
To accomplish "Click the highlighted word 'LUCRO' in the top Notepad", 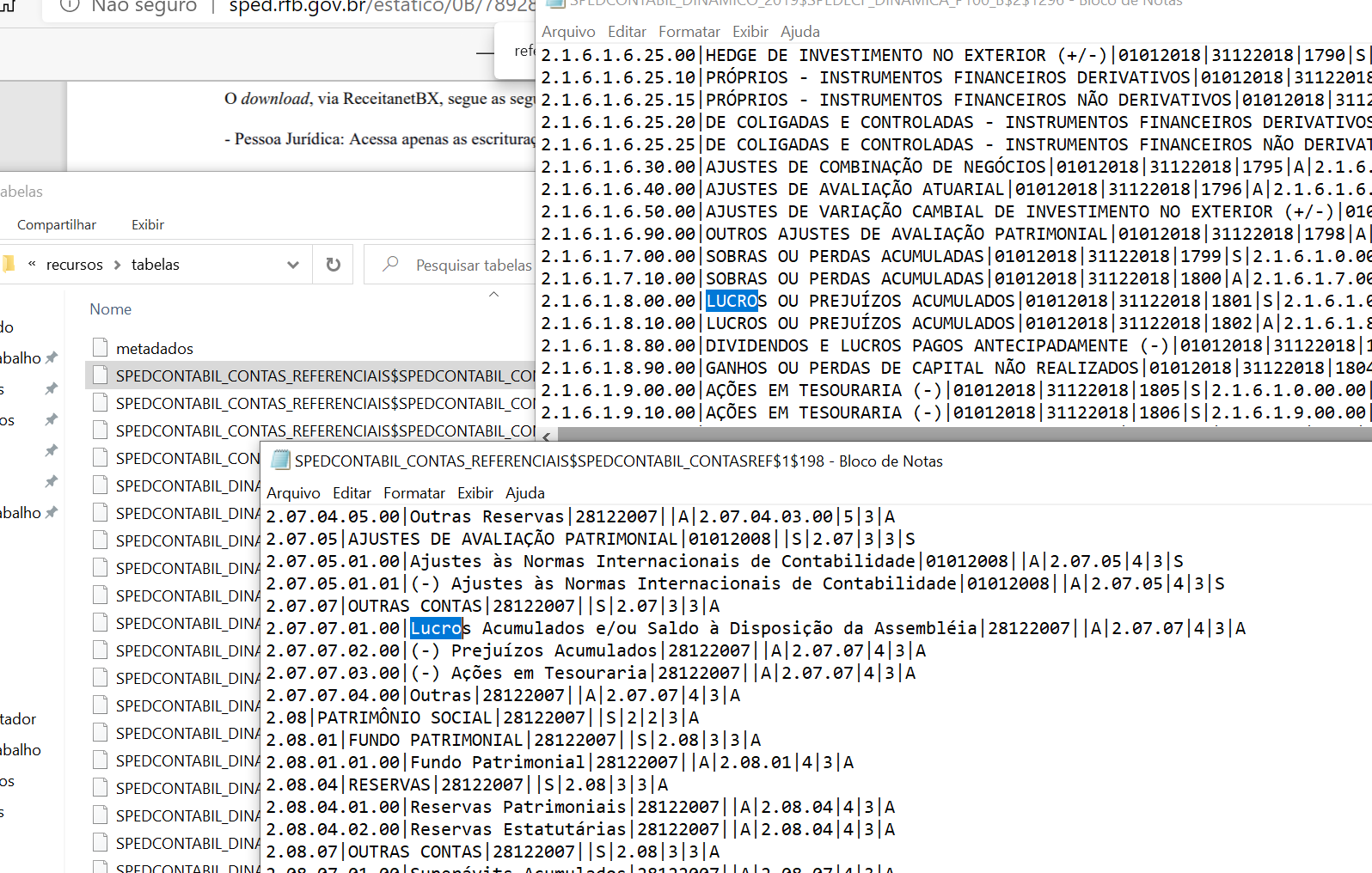I will (x=732, y=301).
